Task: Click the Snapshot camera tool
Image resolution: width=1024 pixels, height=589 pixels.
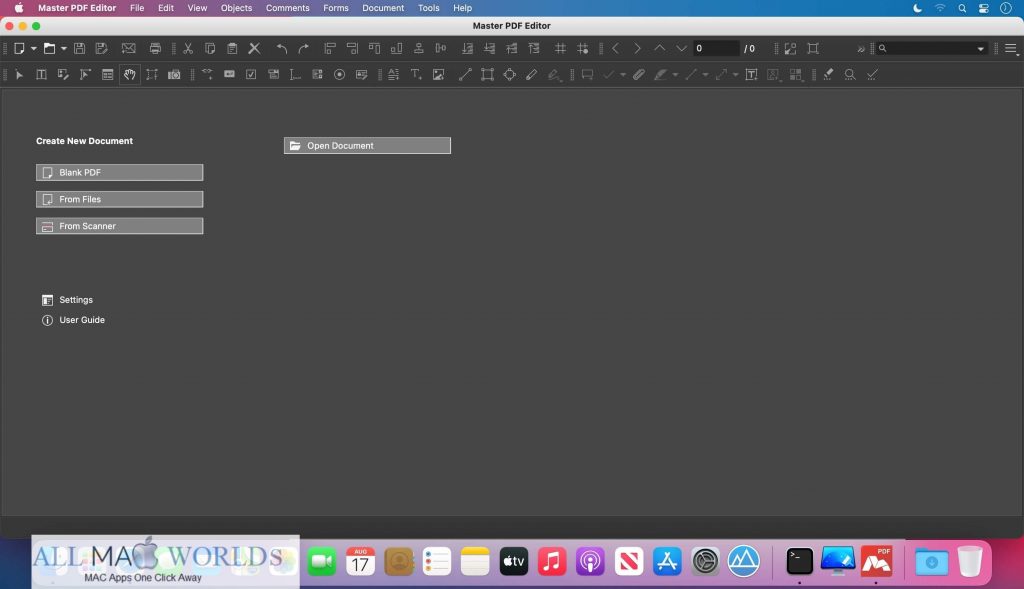Action: (174, 74)
